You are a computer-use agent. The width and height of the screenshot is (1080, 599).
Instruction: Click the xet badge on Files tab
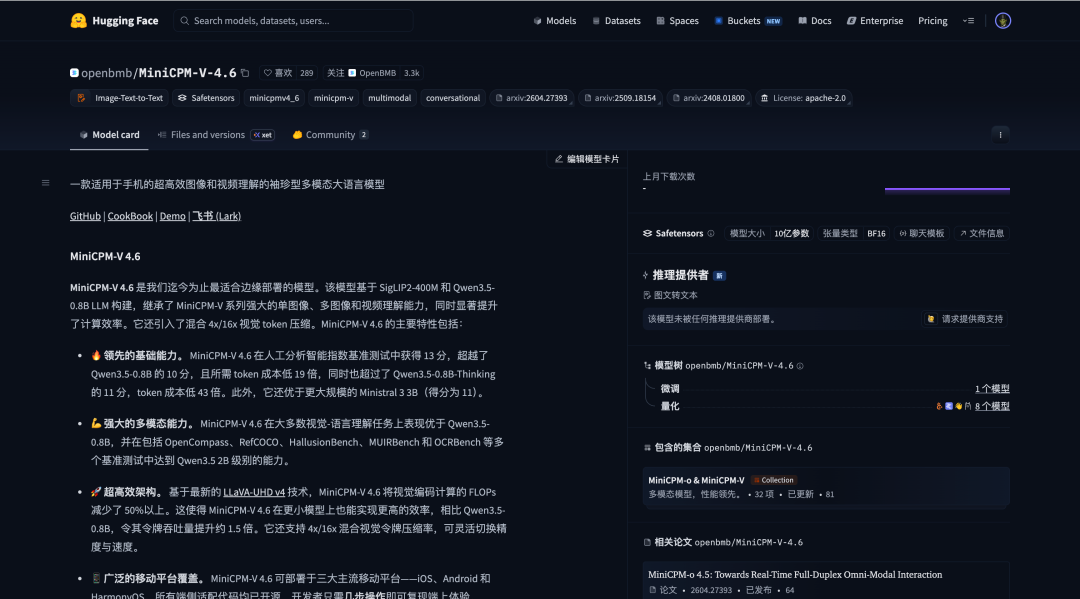point(262,135)
